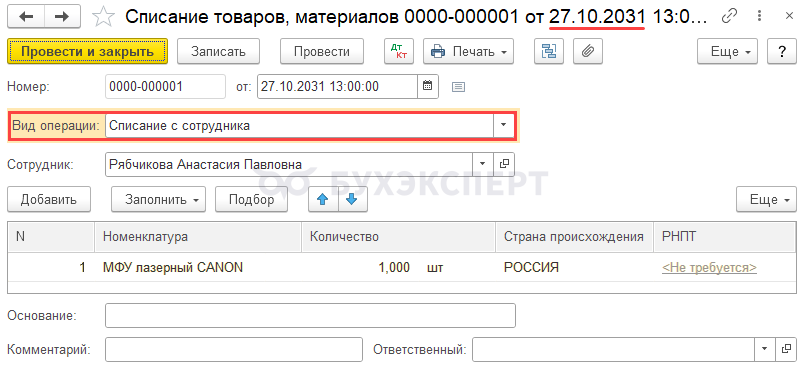The height and width of the screenshot is (367, 800).
Task: Copy the document link via chain icon
Action: [x=730, y=17]
